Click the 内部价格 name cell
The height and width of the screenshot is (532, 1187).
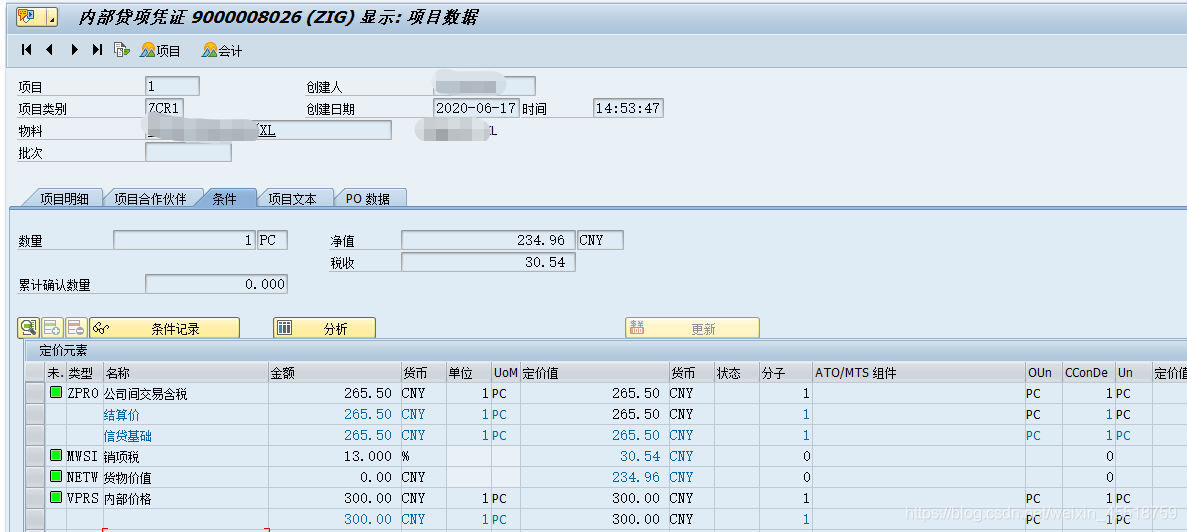tap(185, 499)
